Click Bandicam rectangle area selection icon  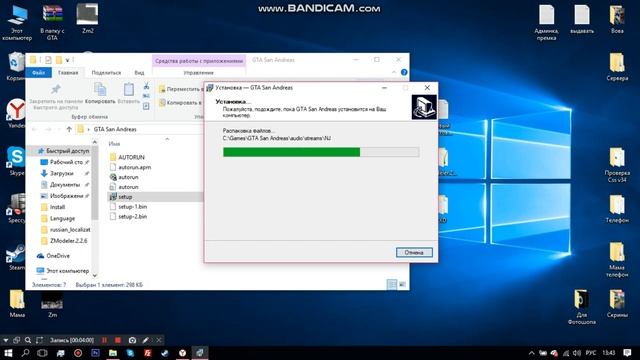(39, 340)
